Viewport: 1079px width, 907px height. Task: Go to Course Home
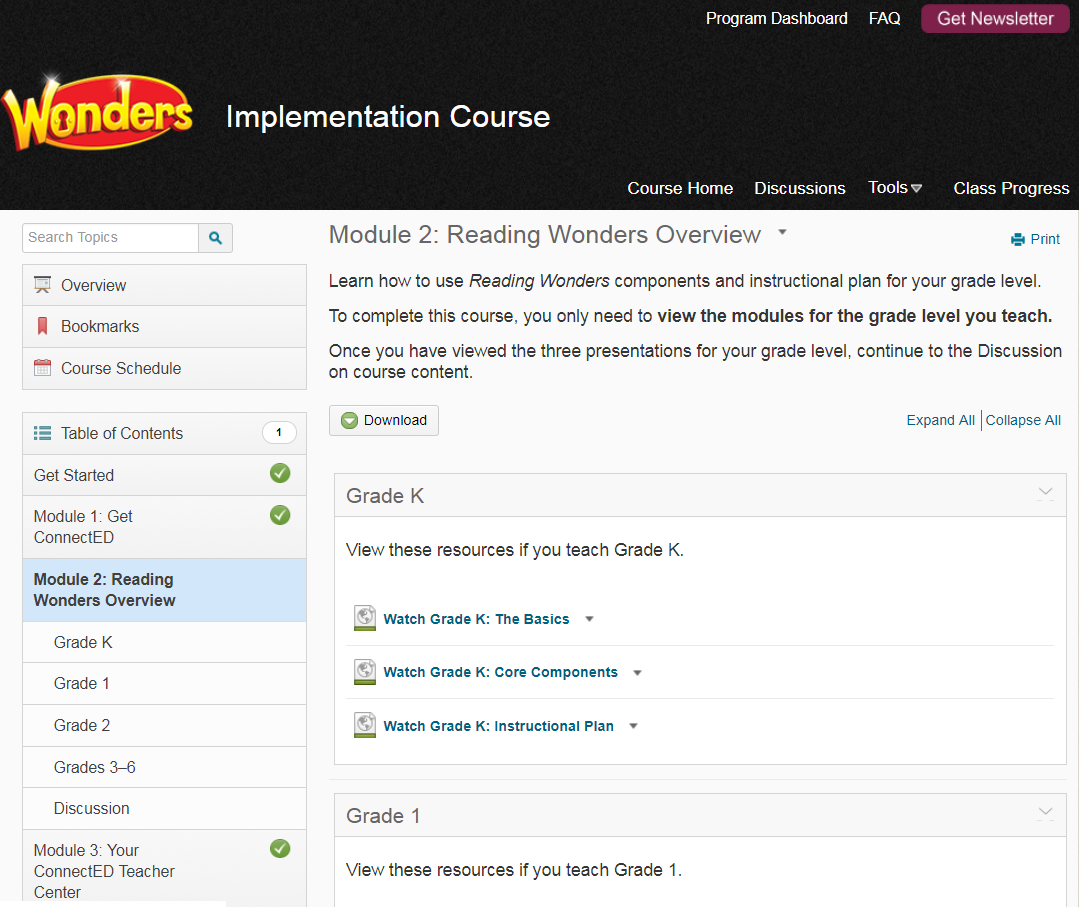(680, 188)
